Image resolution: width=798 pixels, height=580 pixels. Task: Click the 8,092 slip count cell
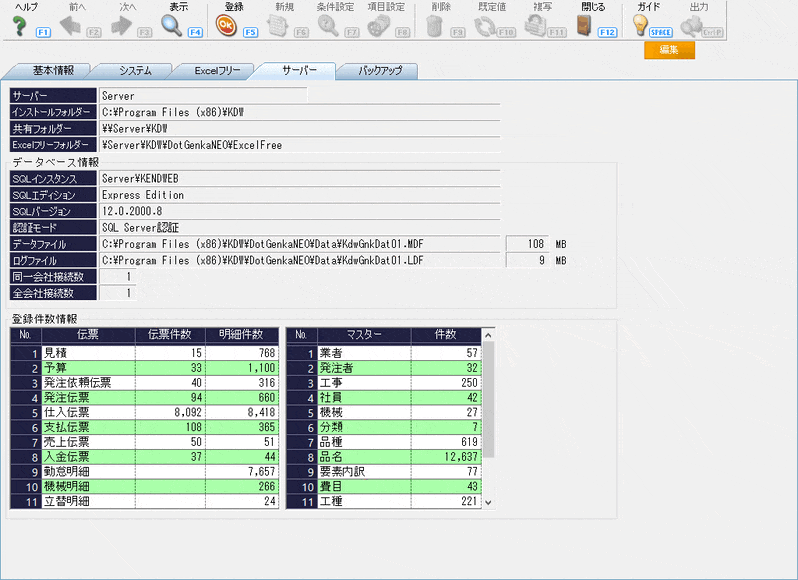pos(170,412)
